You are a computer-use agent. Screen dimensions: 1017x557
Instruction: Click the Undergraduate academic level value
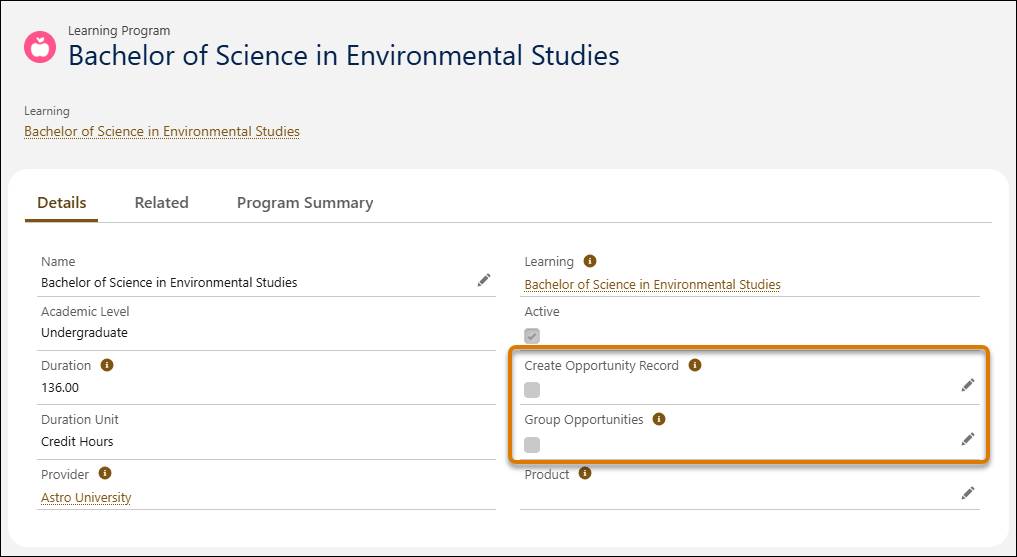pyautogui.click(x=84, y=333)
